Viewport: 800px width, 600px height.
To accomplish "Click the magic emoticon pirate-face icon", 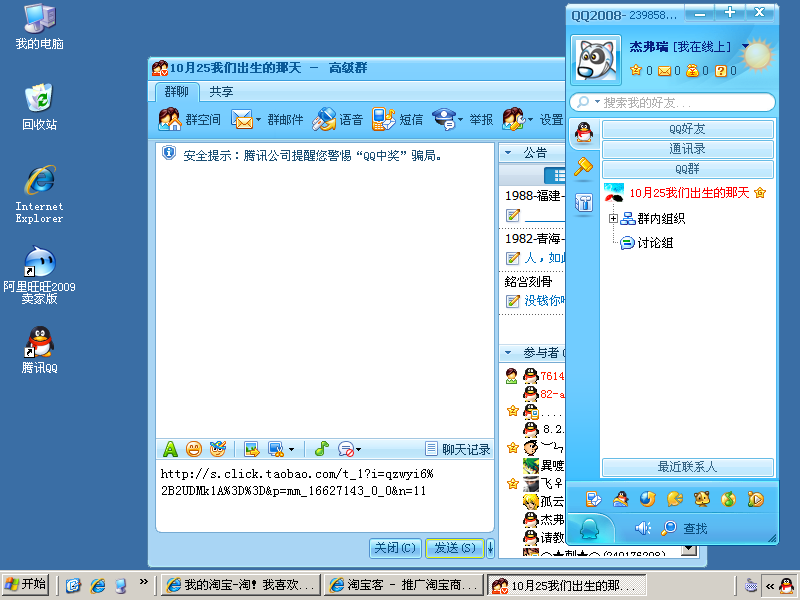I will click(217, 449).
